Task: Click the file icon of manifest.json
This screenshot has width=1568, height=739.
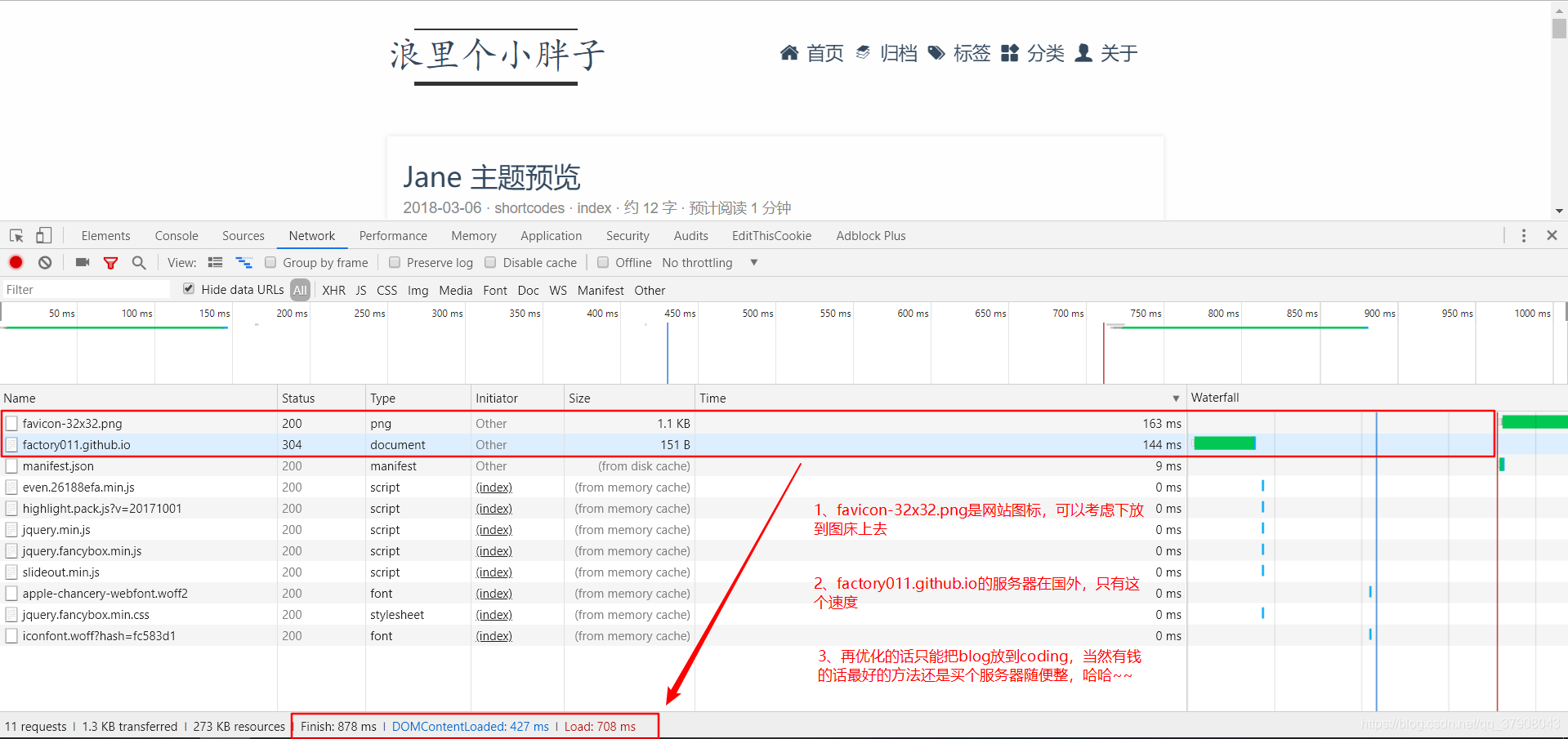Action: click(11, 466)
